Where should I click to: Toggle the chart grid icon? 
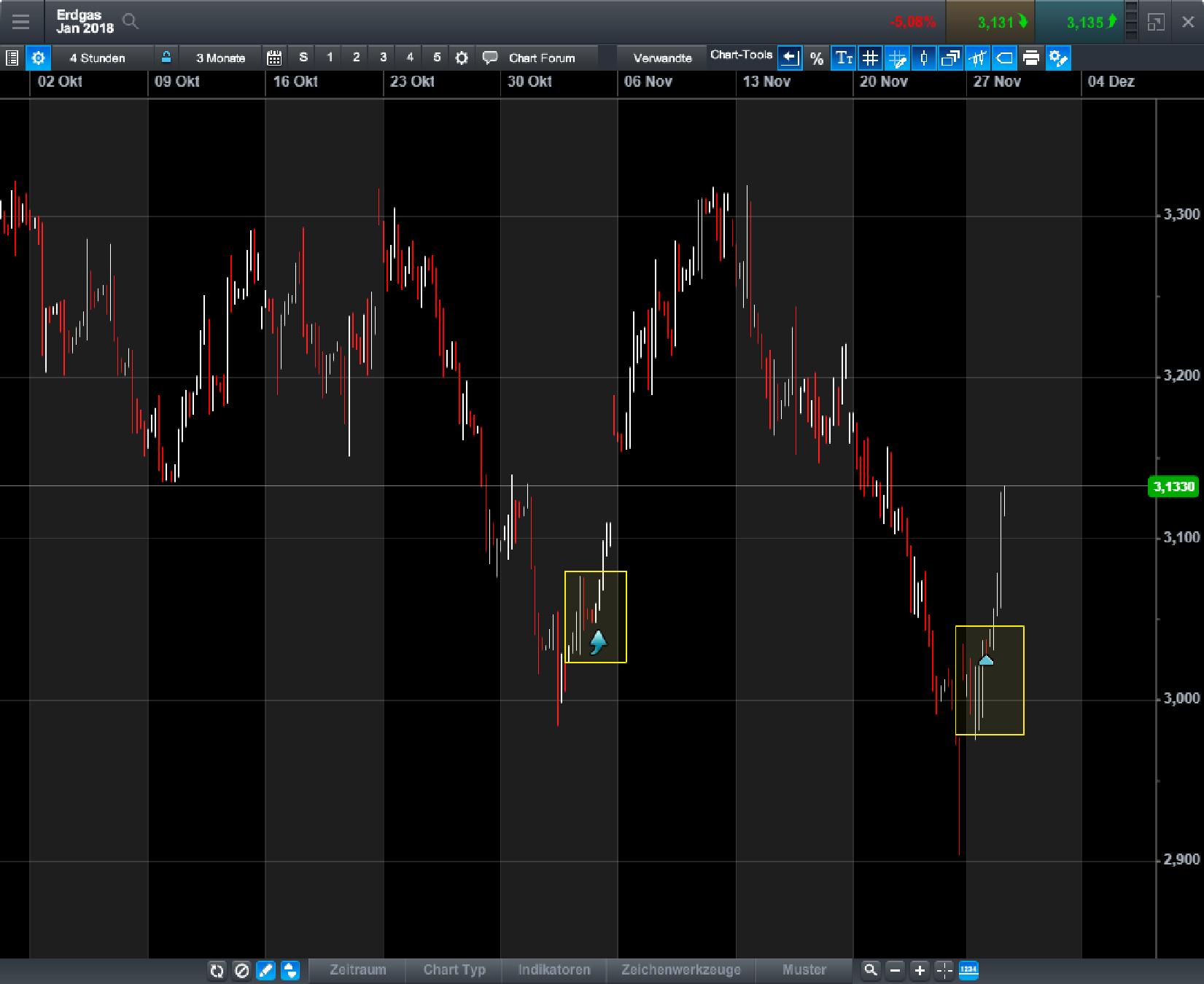click(870, 58)
